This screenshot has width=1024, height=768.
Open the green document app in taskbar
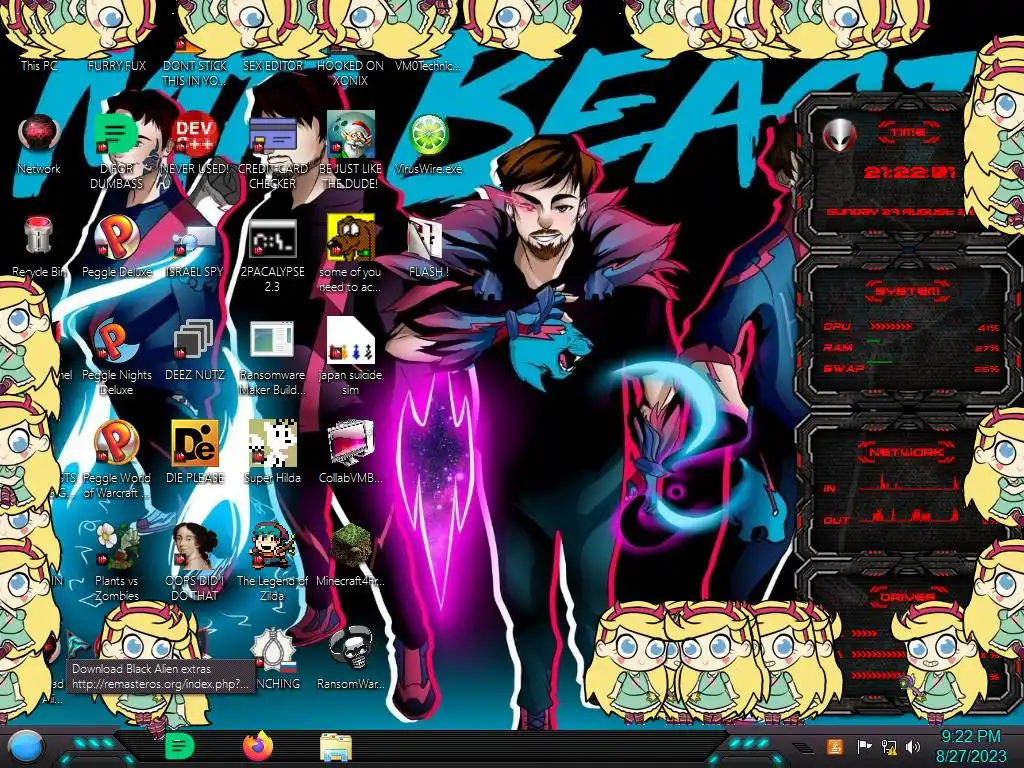(179, 746)
